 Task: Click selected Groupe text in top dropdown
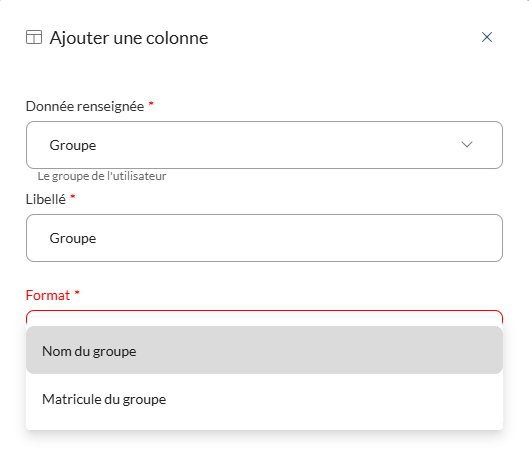(73, 145)
